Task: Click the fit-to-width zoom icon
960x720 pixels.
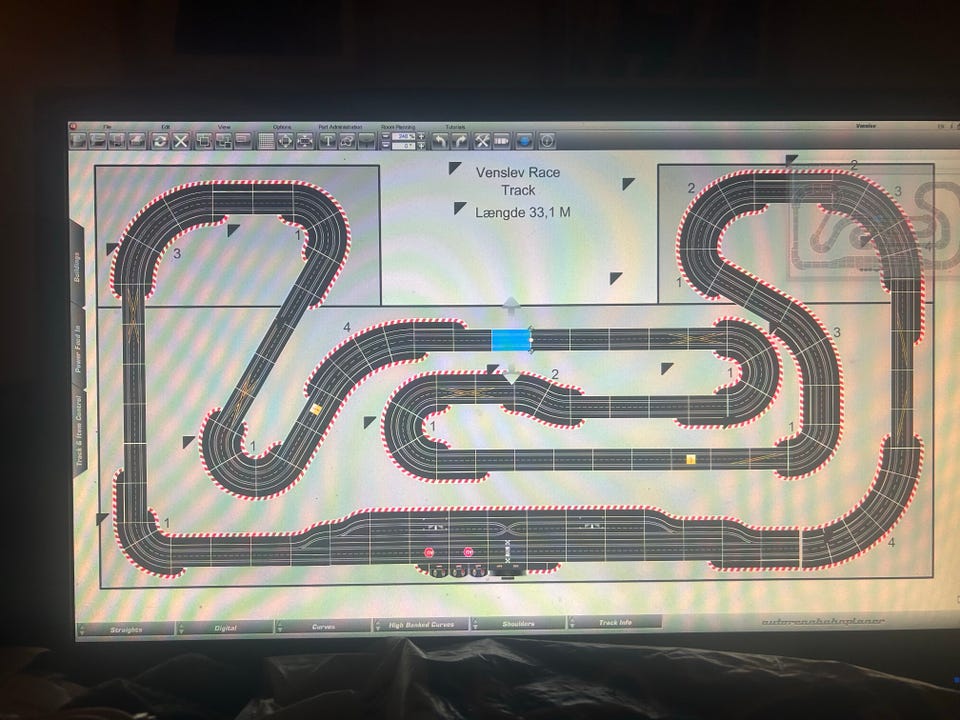Action: (305, 141)
